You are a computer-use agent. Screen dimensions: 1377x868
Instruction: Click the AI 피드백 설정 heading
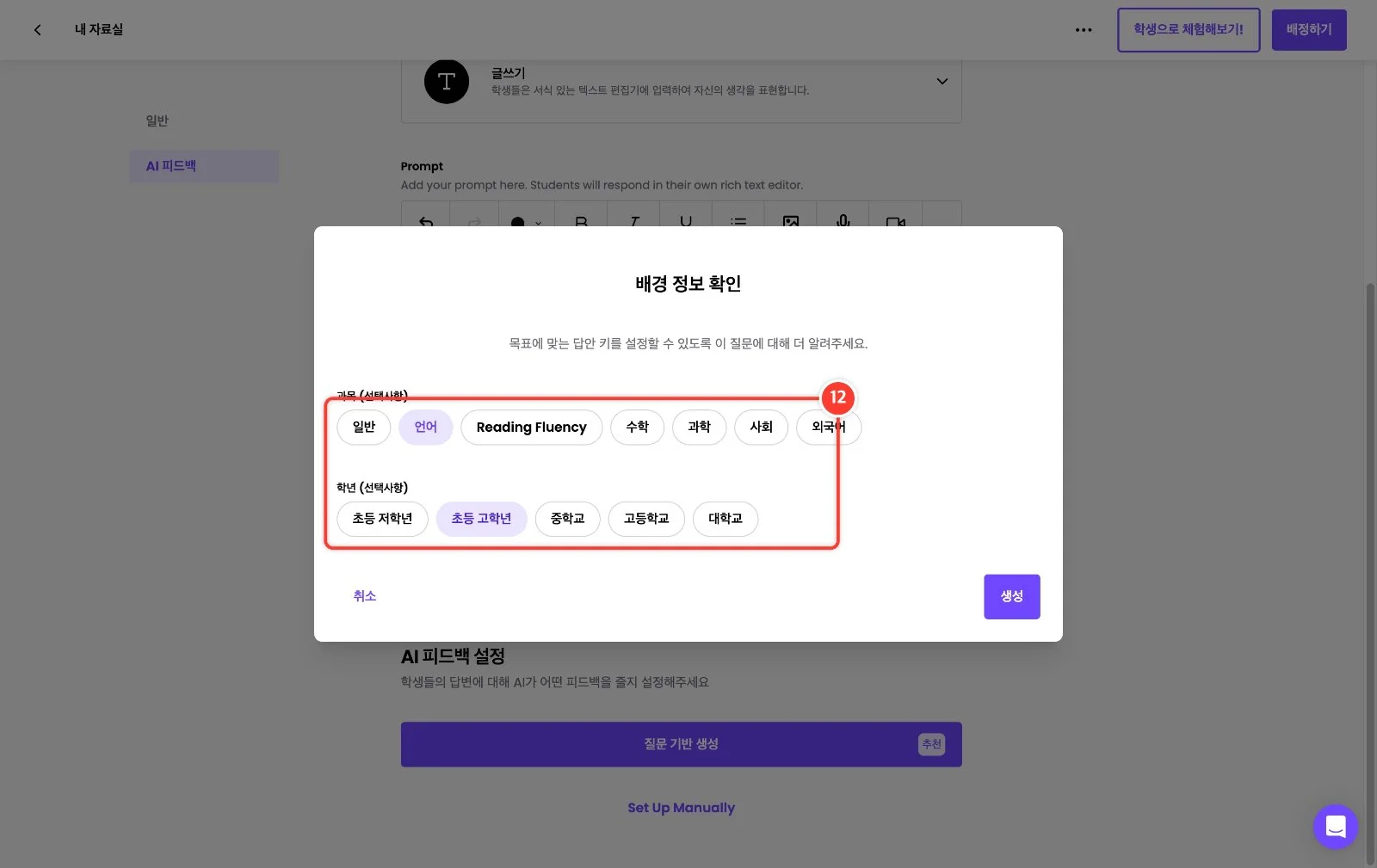point(453,657)
